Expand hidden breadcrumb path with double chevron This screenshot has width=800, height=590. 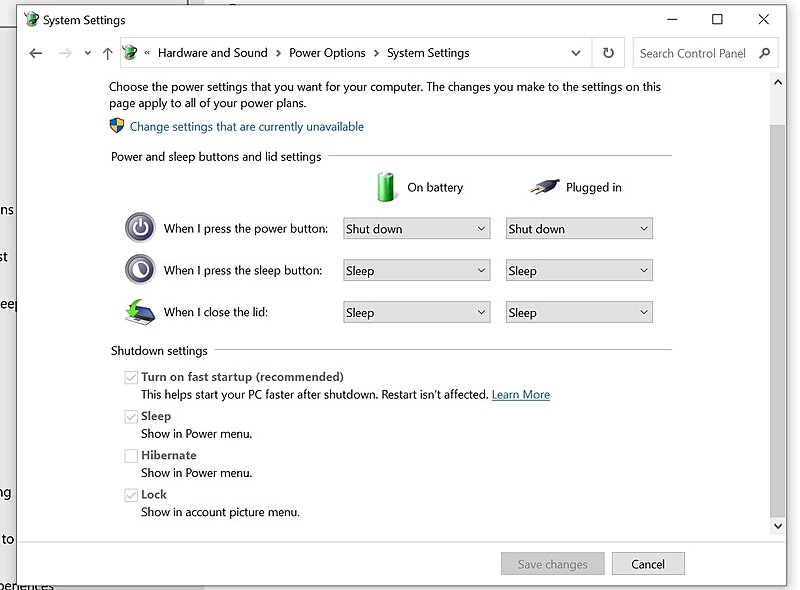(147, 53)
